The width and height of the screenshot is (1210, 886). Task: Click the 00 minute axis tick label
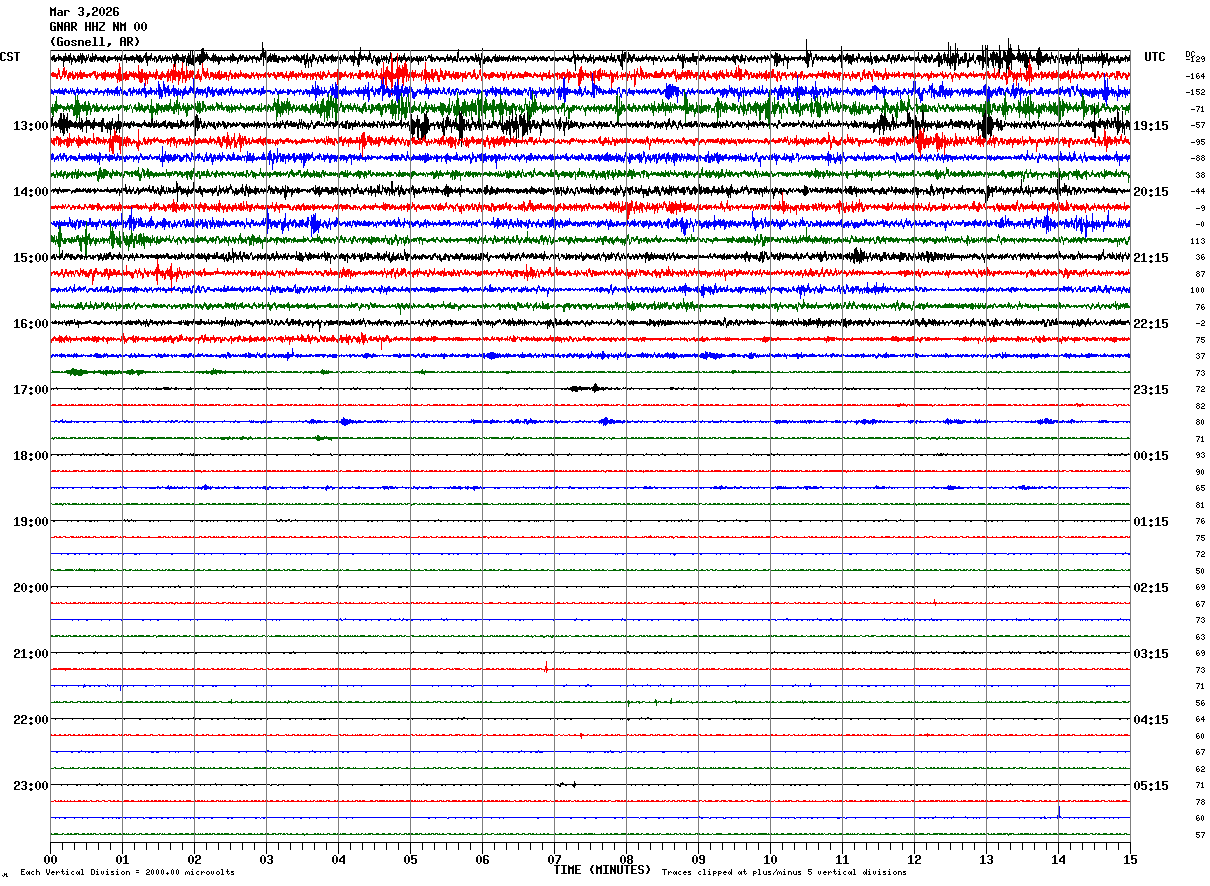[50, 859]
